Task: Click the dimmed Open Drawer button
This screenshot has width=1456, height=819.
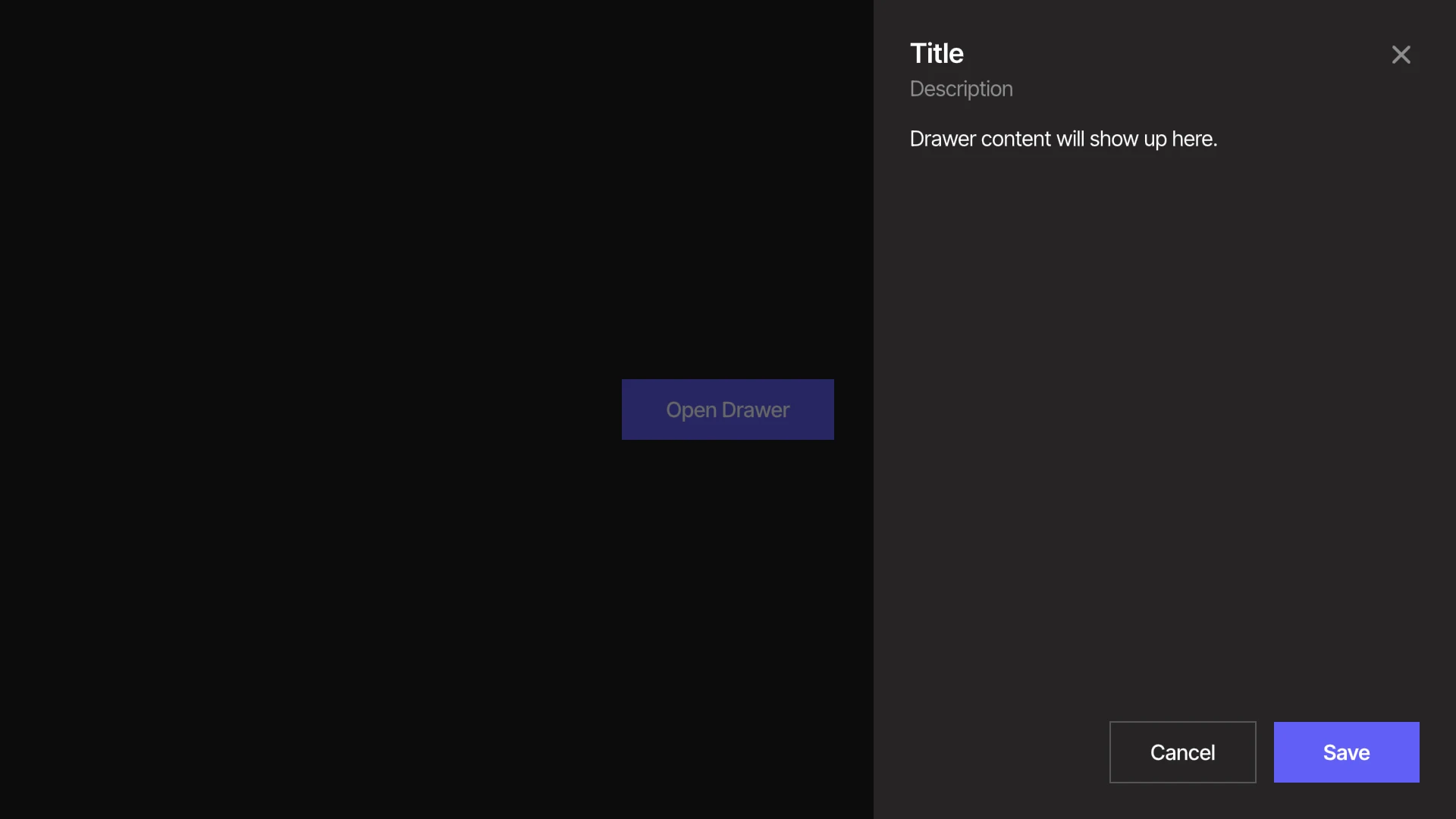Action: [728, 409]
